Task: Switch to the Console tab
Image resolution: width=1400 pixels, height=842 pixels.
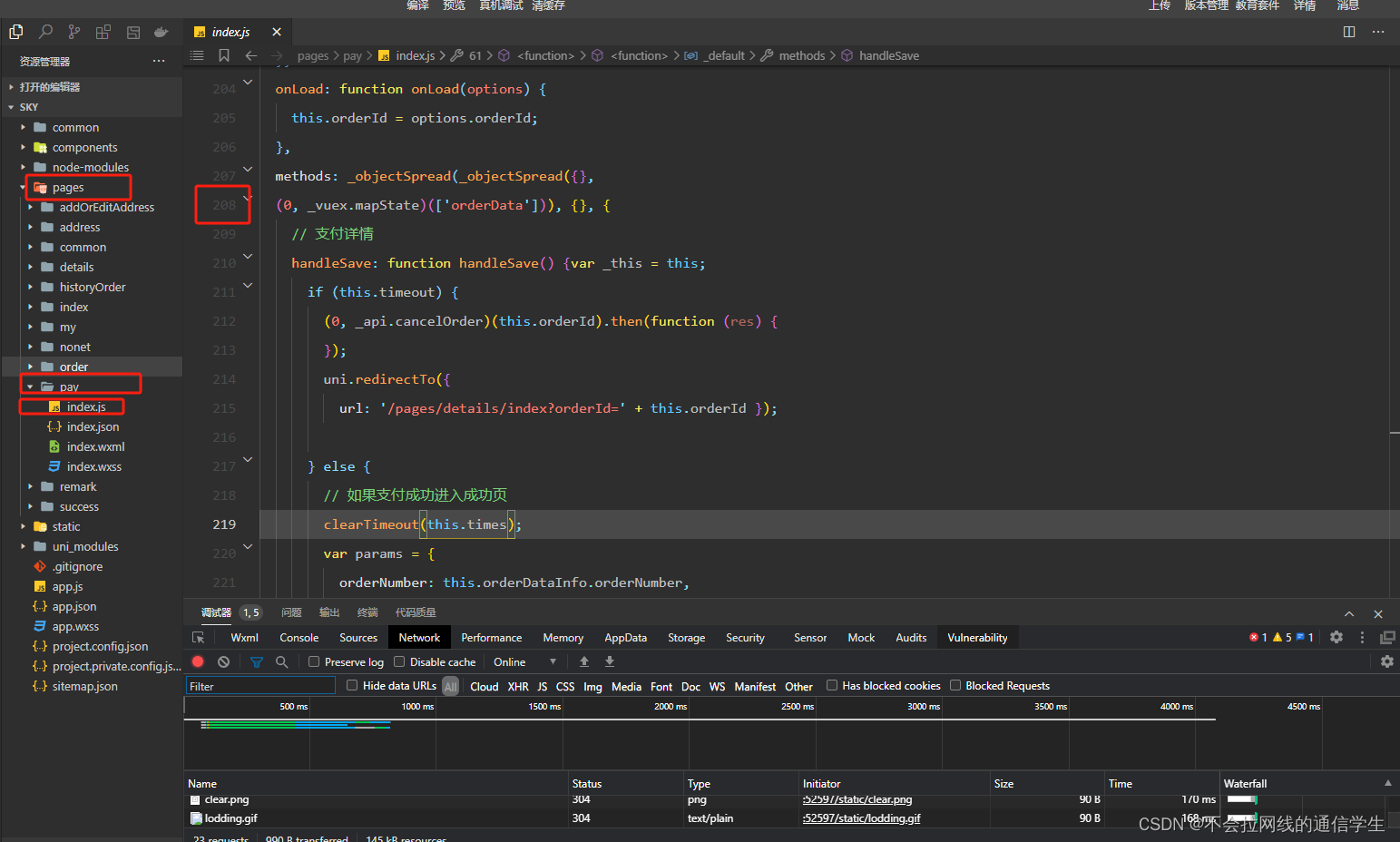Action: click(x=299, y=638)
